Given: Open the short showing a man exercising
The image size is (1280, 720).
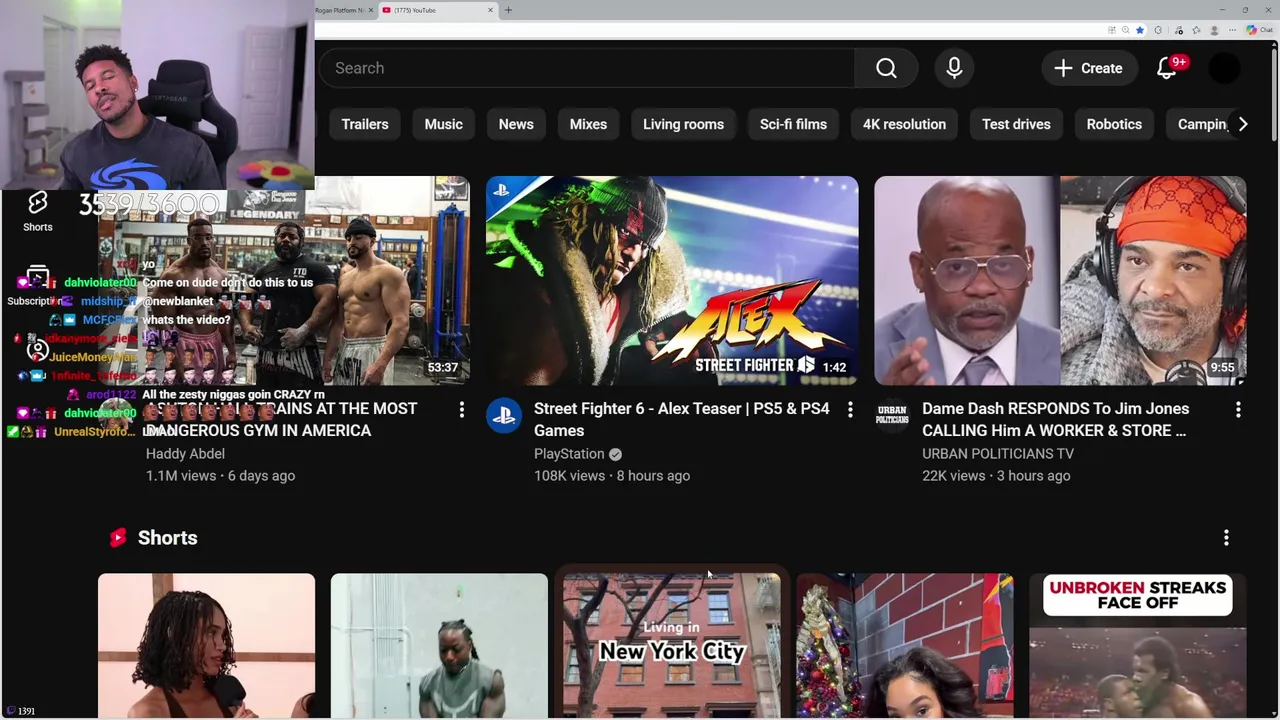Looking at the screenshot, I should coord(439,646).
